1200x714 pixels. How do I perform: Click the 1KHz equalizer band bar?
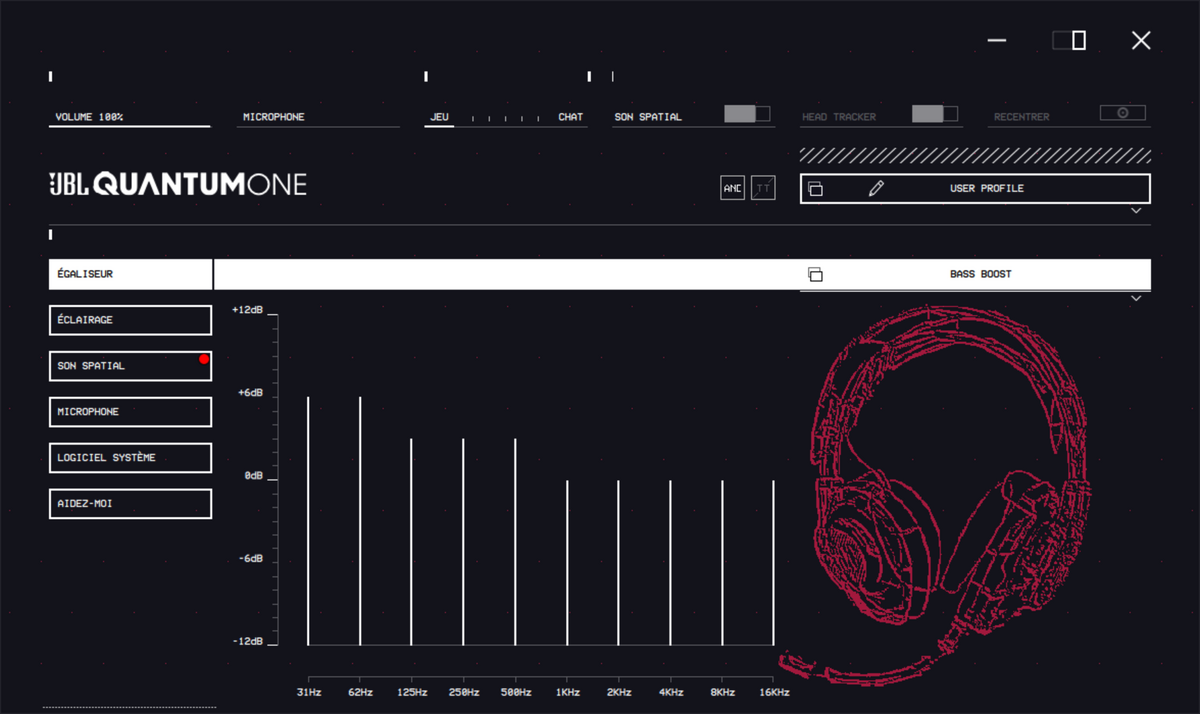pos(567,563)
